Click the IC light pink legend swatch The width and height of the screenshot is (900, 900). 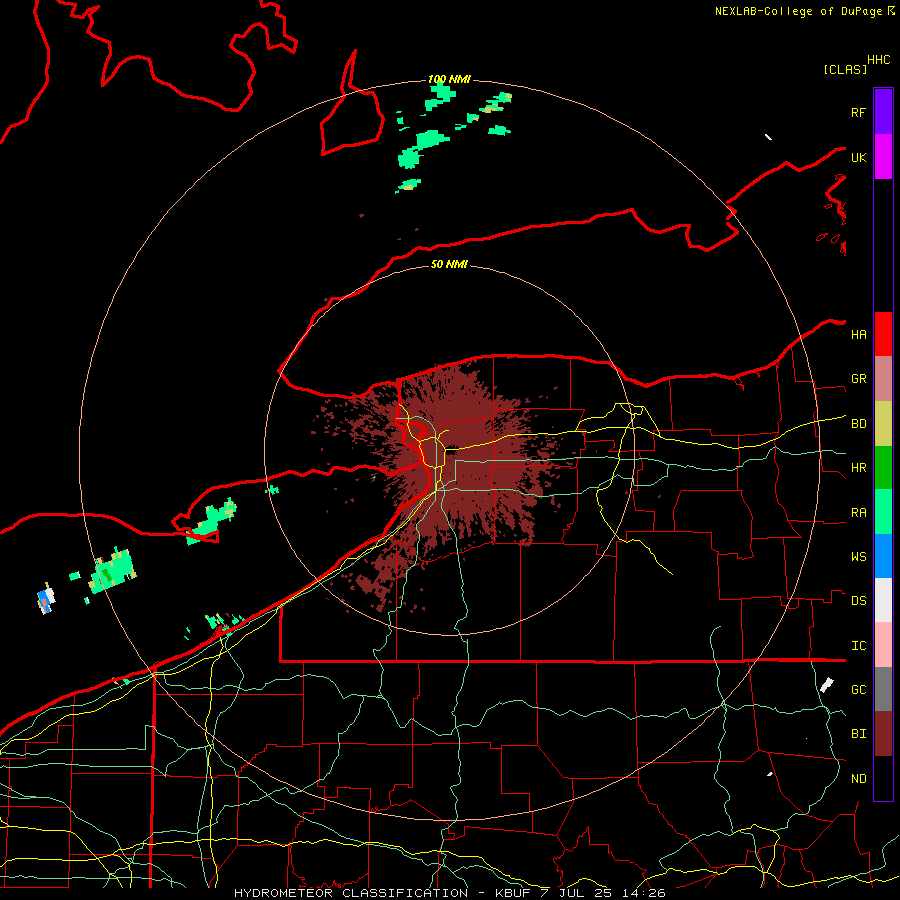[883, 645]
